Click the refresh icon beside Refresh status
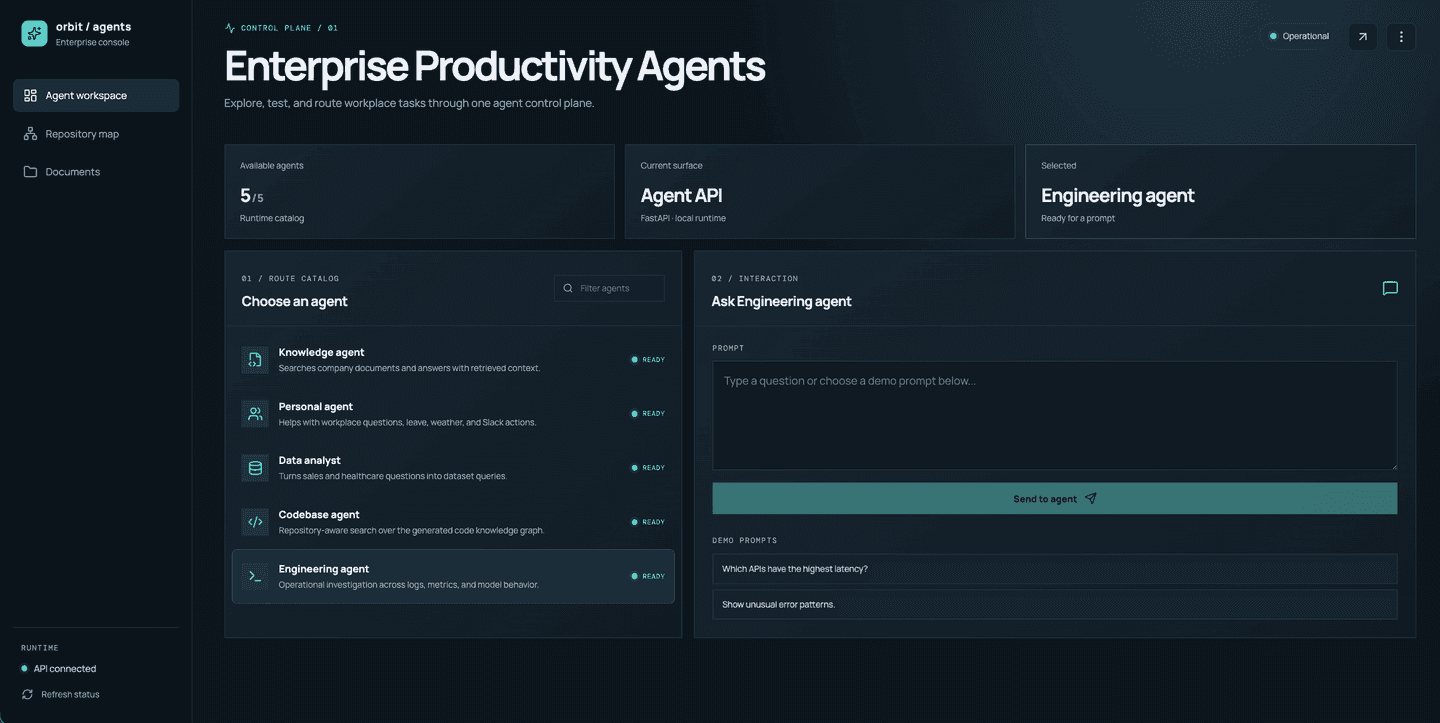 27,694
